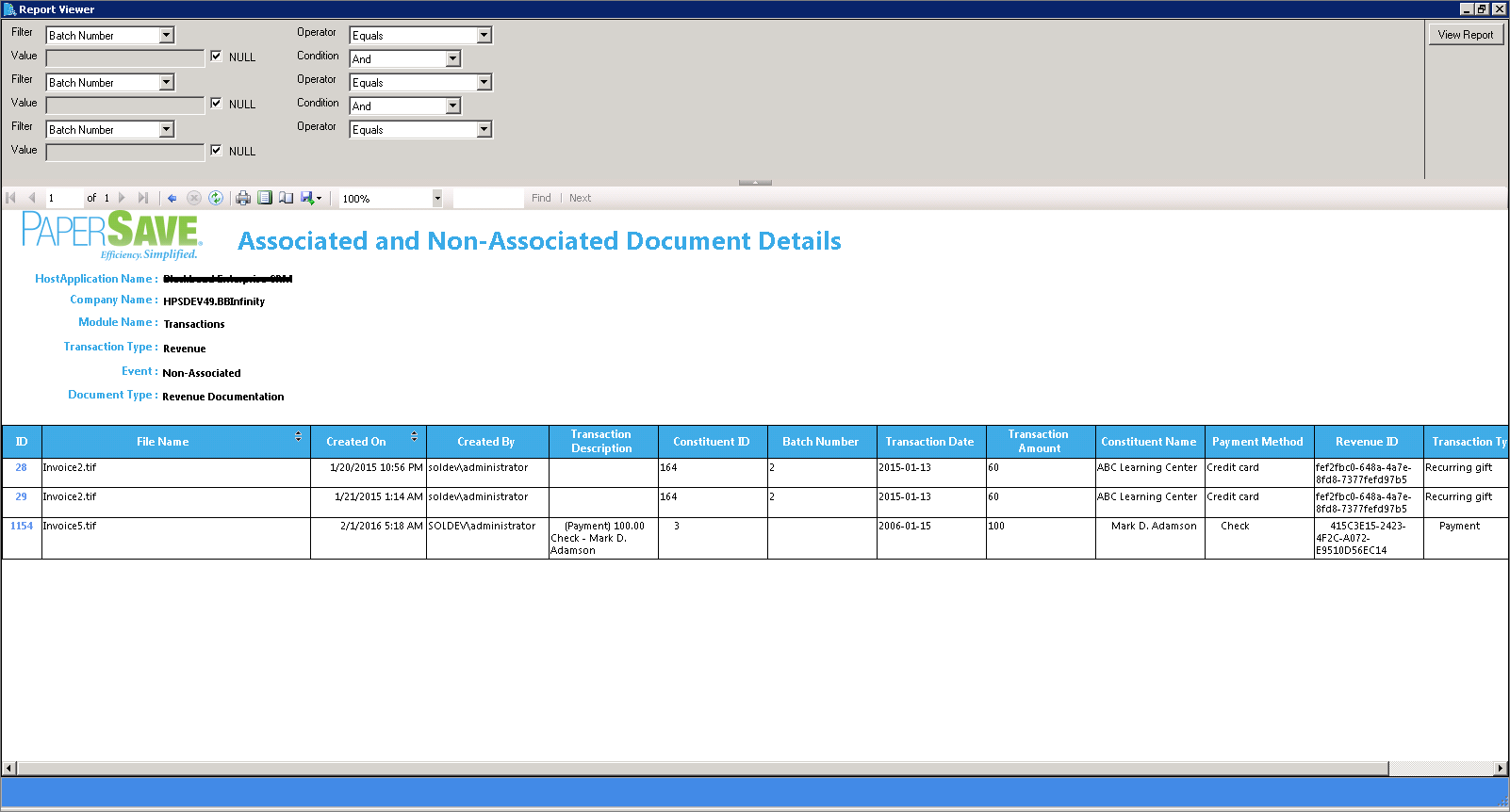Open second Condition And dropdown
The width and height of the screenshot is (1510, 812).
pos(453,106)
